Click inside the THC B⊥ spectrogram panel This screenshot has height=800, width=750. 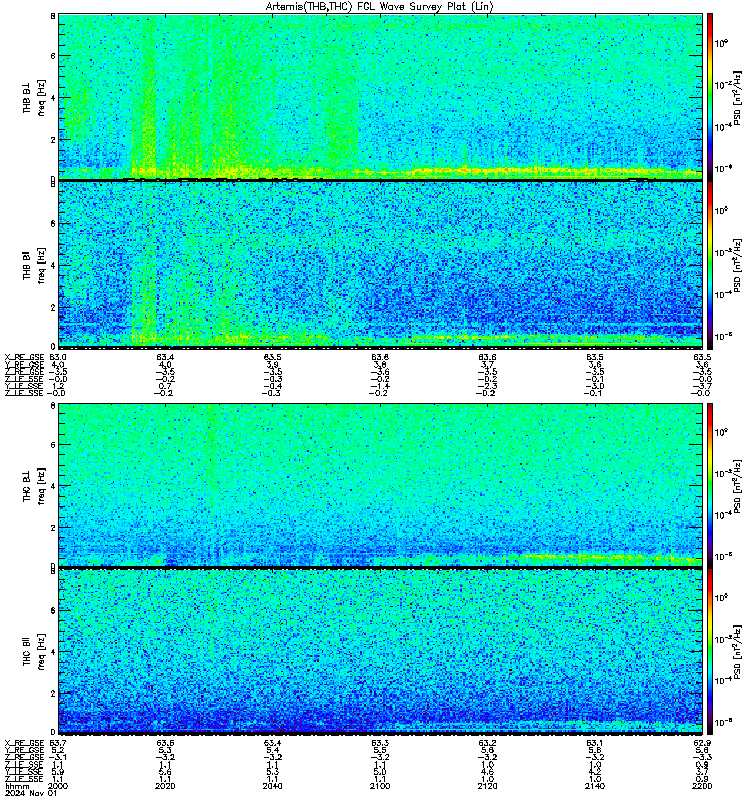(380, 485)
